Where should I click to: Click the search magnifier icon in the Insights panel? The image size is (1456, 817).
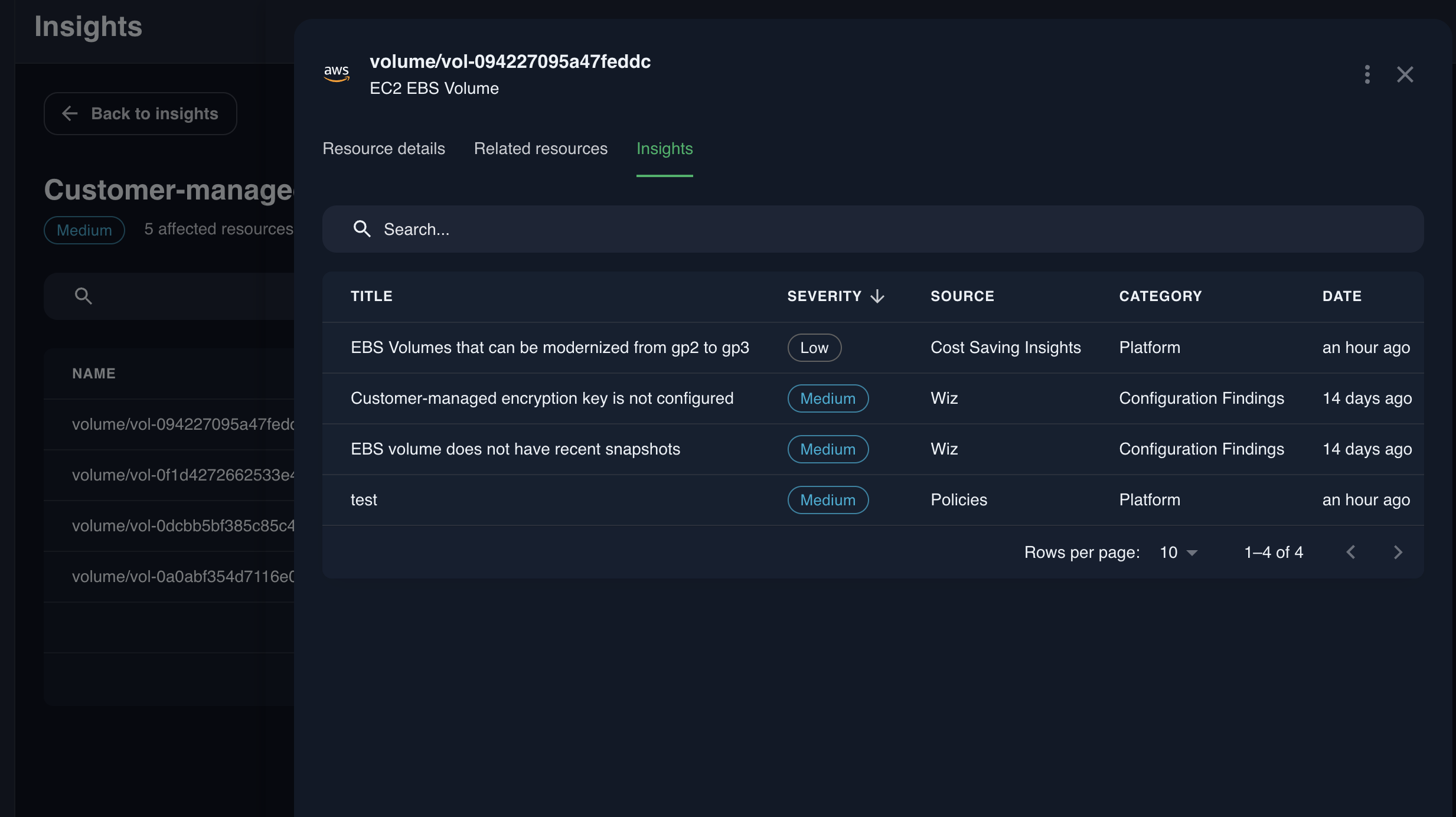pos(362,229)
